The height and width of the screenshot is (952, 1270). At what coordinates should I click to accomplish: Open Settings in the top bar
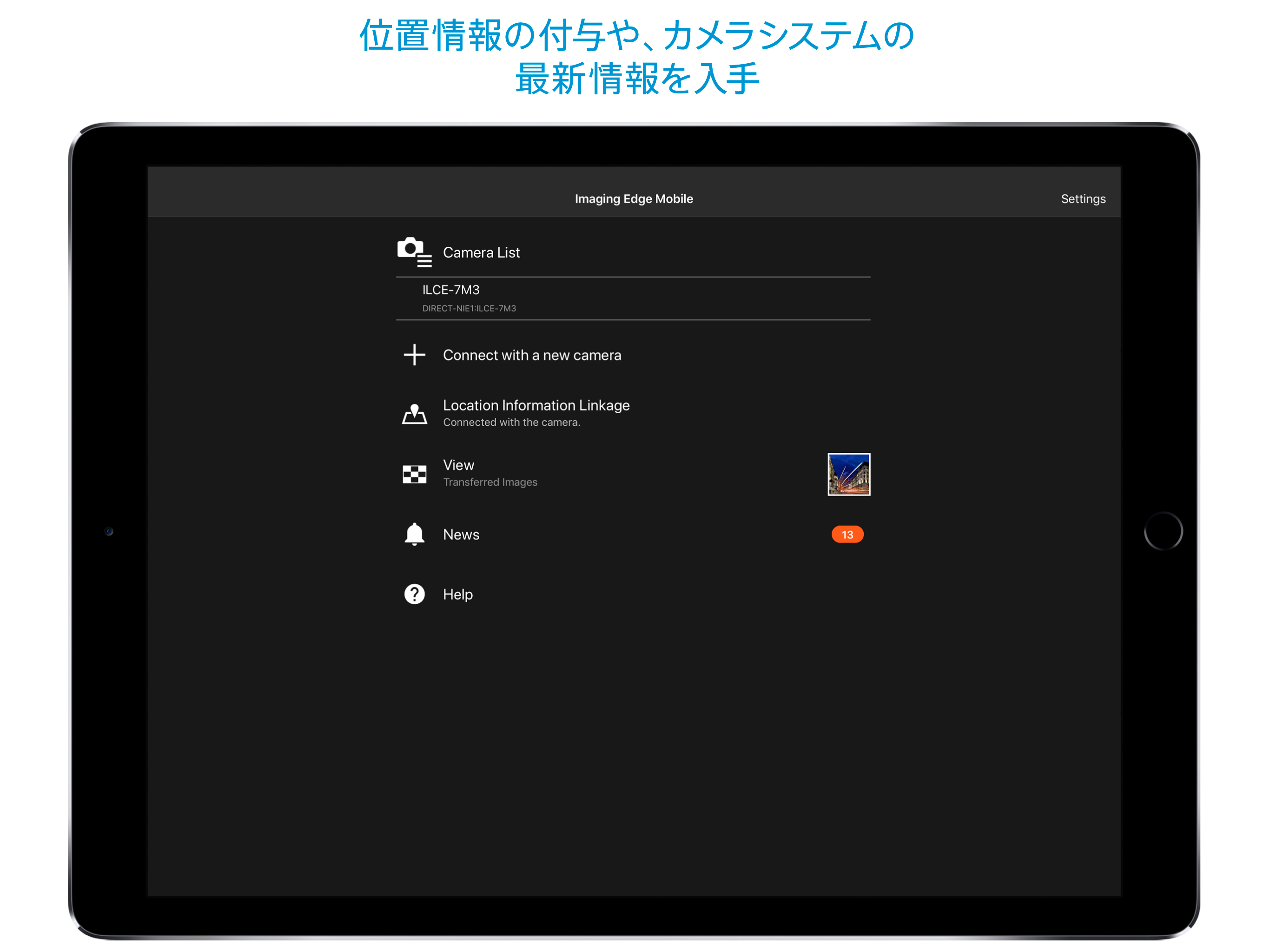coord(1082,198)
